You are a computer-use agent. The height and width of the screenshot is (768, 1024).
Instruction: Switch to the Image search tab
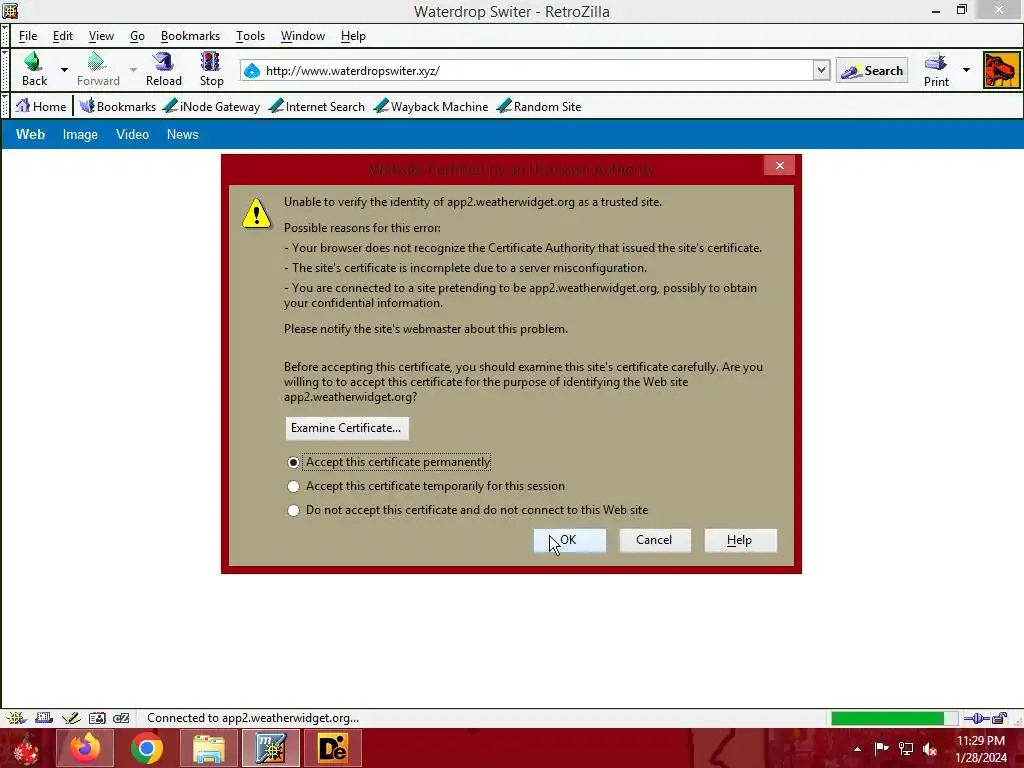pos(80,135)
